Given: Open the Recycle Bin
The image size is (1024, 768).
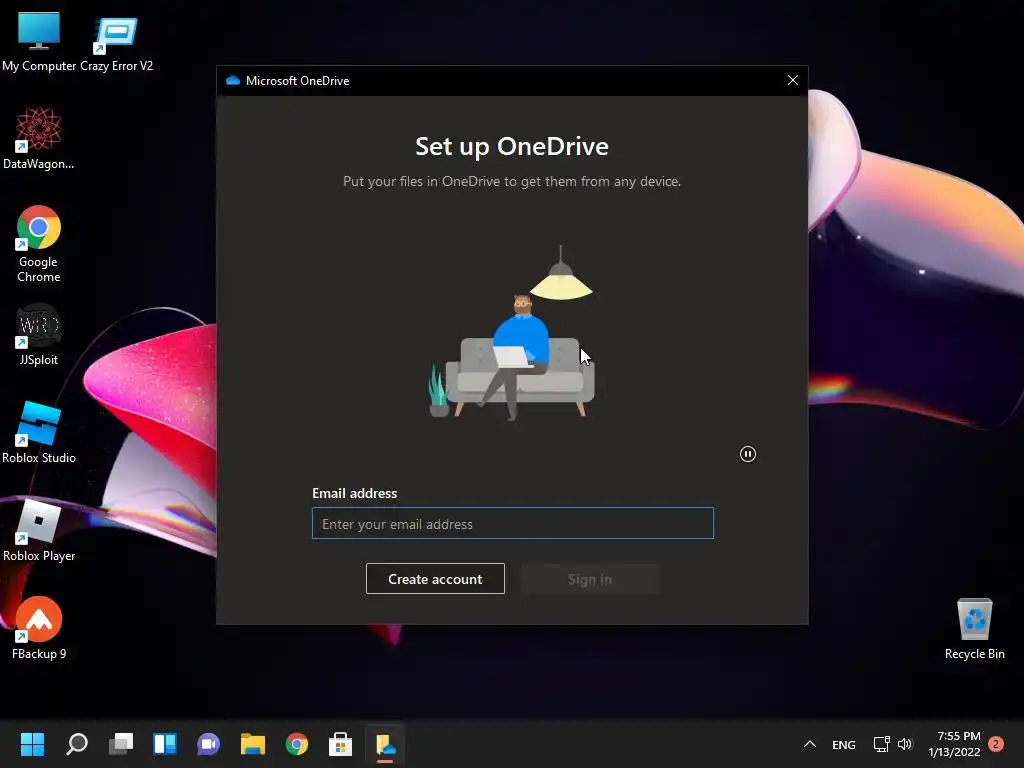Looking at the screenshot, I should 974,628.
